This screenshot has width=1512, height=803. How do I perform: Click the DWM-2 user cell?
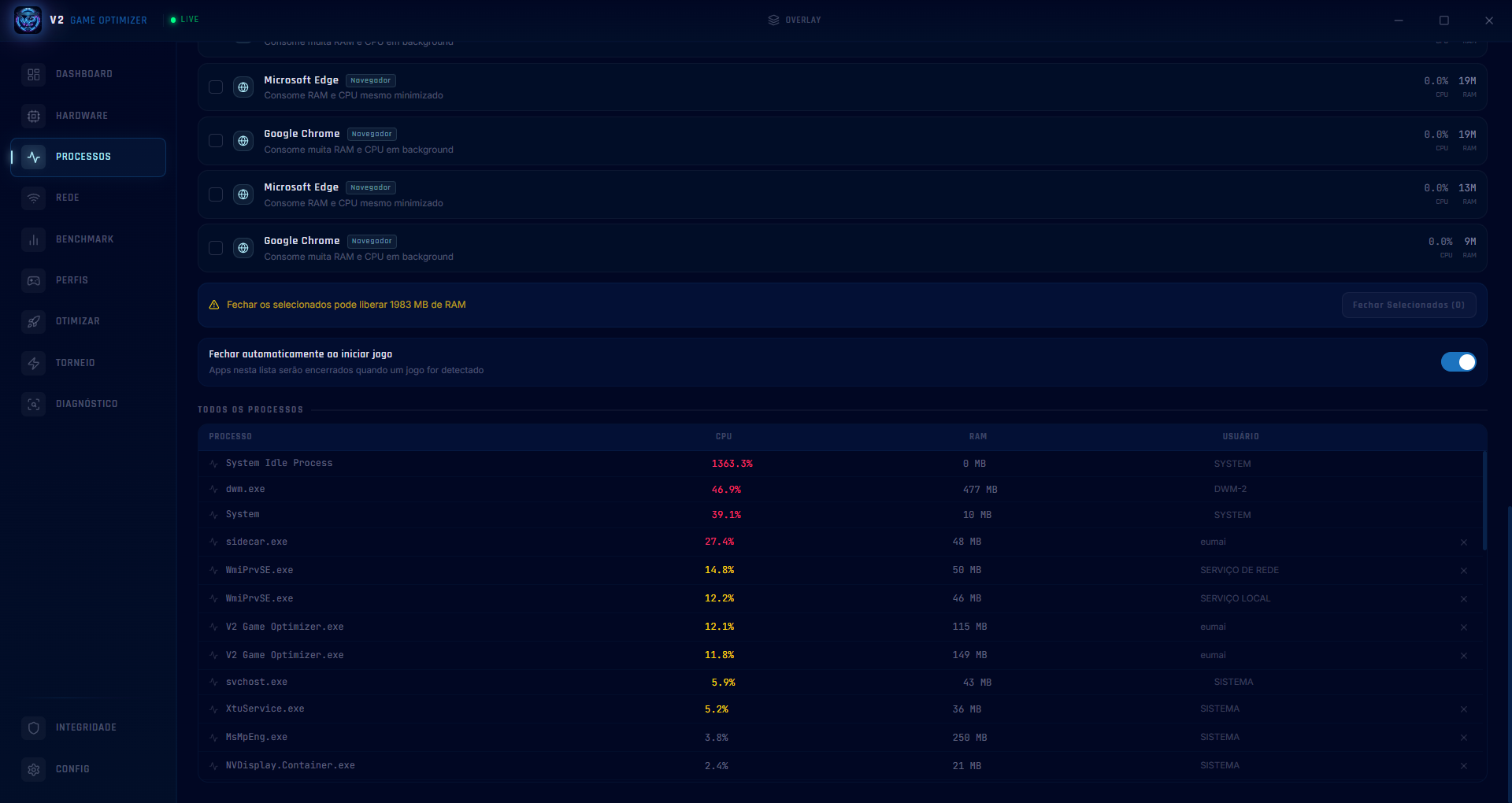1230,490
